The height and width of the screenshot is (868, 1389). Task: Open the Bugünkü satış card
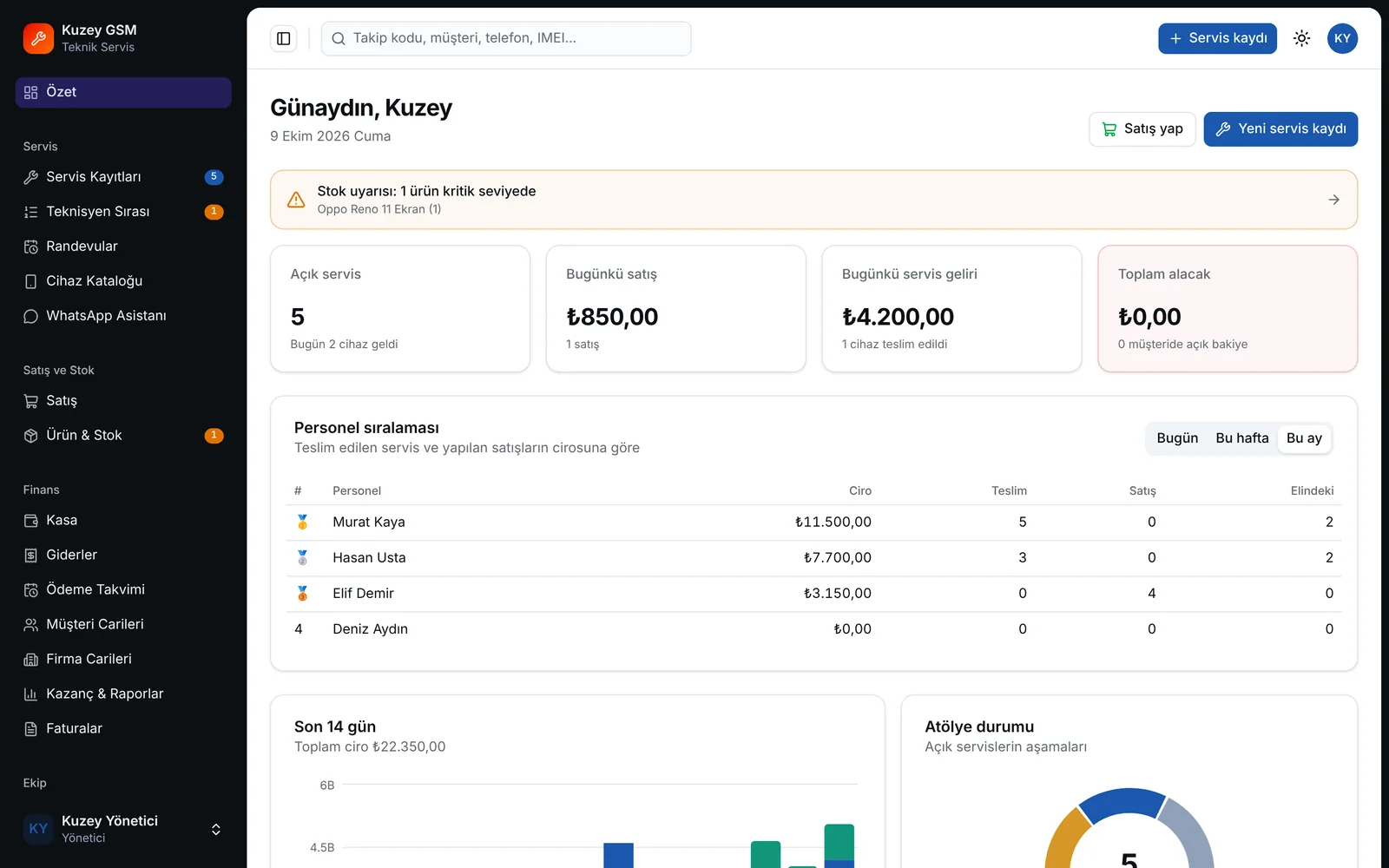676,309
